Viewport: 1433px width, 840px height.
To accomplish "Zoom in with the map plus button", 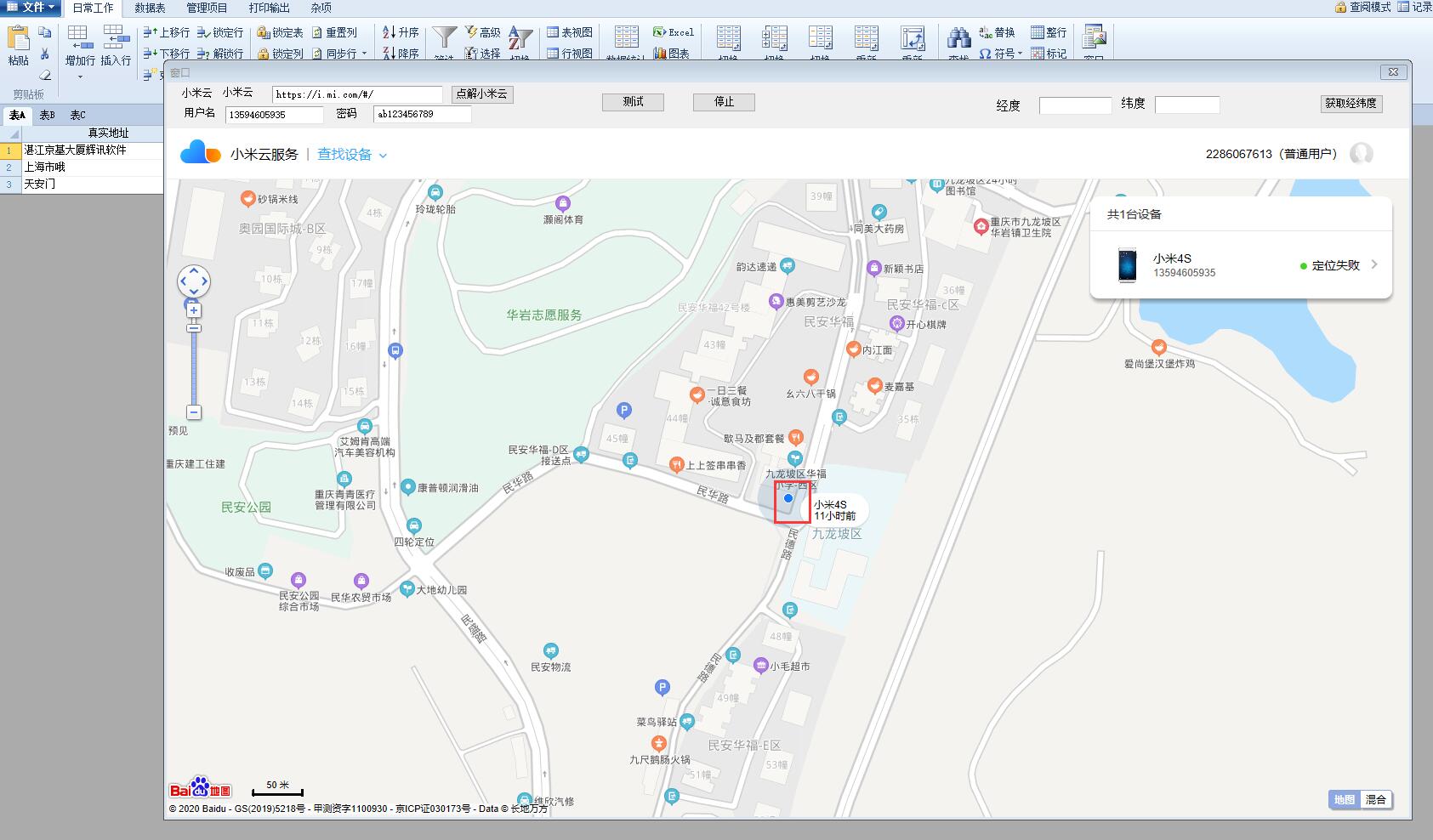I will click(194, 311).
